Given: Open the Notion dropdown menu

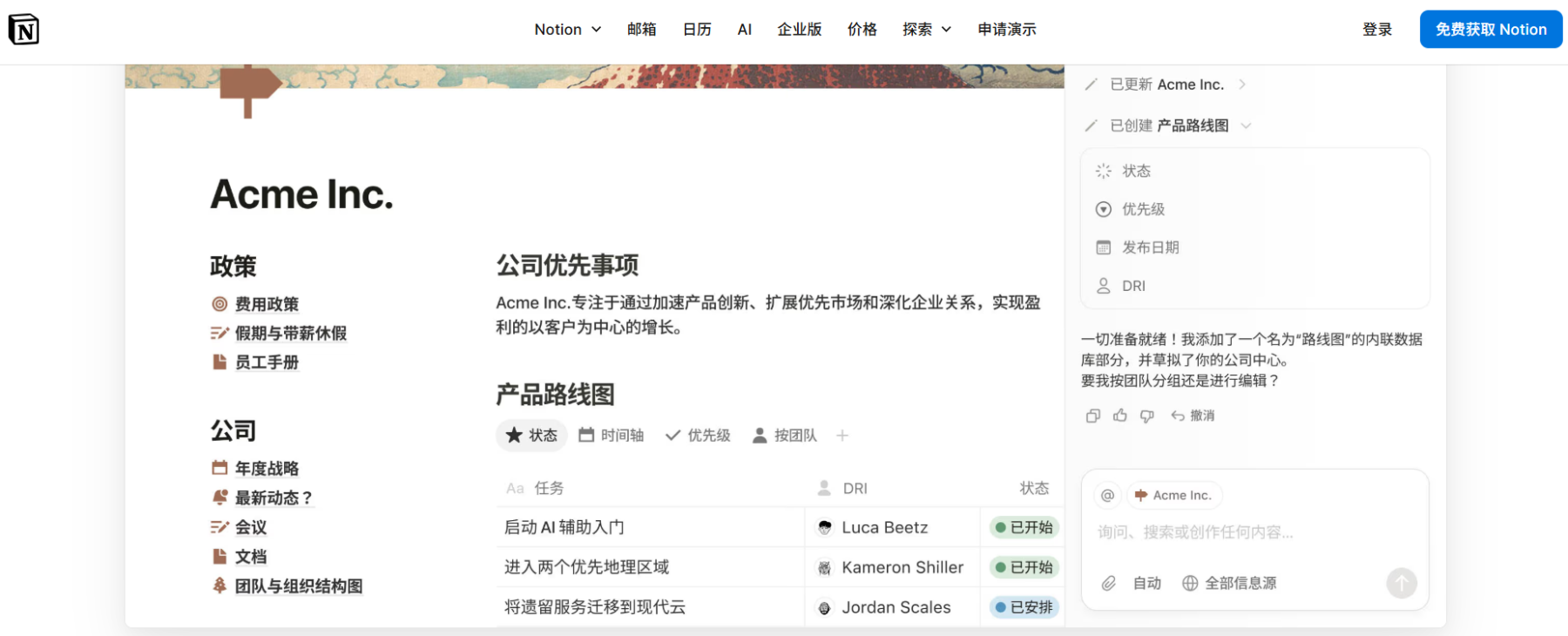Looking at the screenshot, I should (568, 30).
